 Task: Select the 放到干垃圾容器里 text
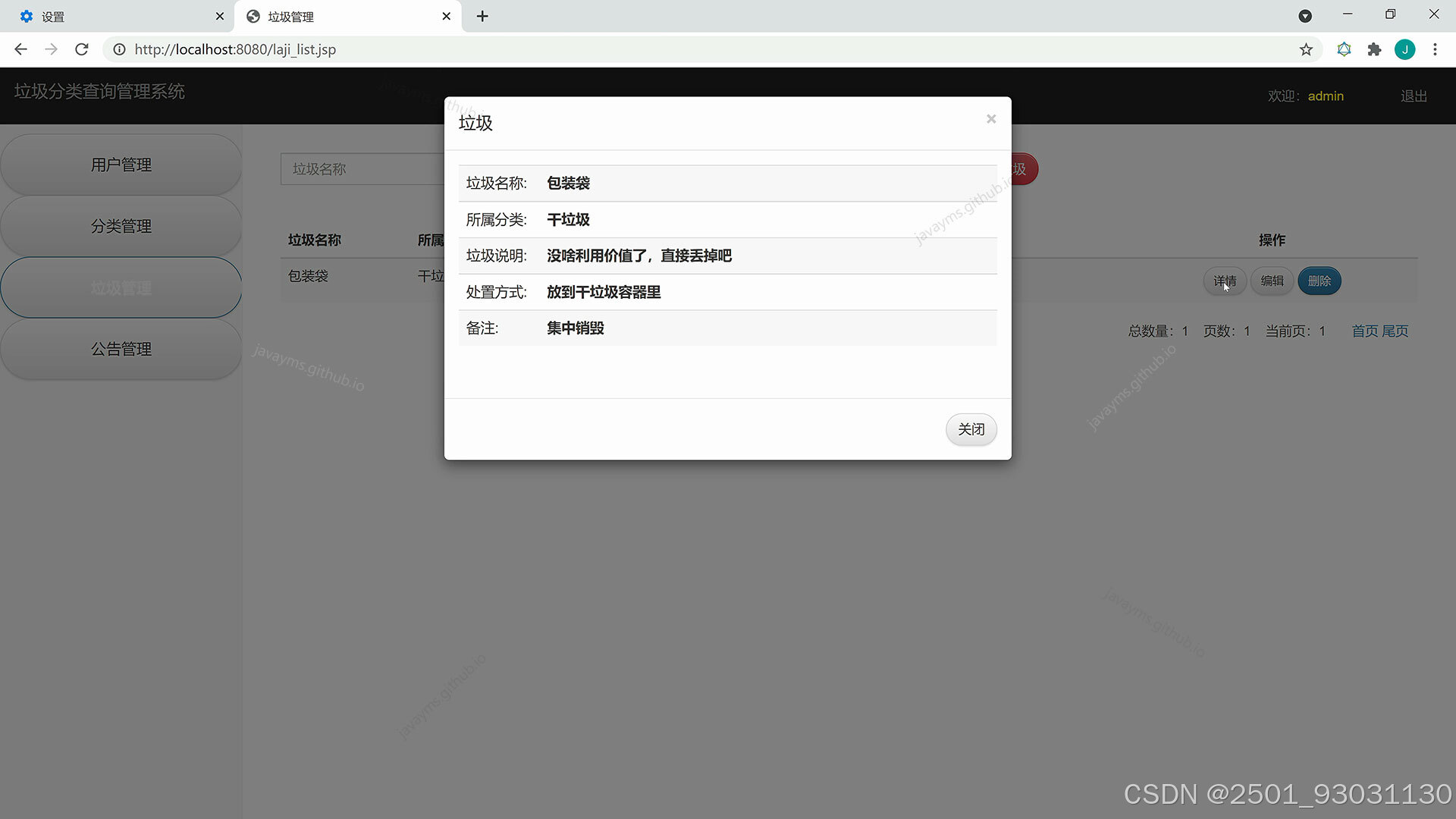point(604,292)
